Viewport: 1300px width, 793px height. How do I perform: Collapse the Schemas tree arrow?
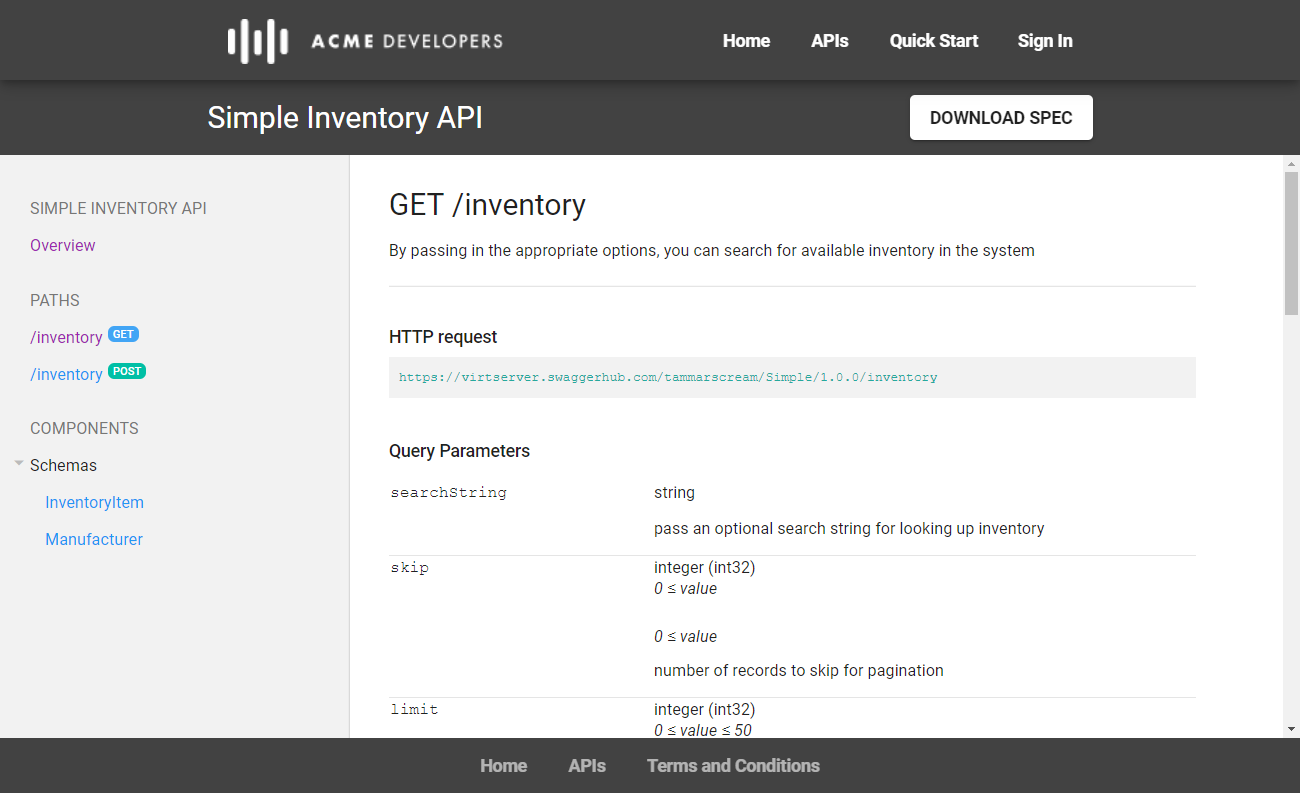(19, 464)
